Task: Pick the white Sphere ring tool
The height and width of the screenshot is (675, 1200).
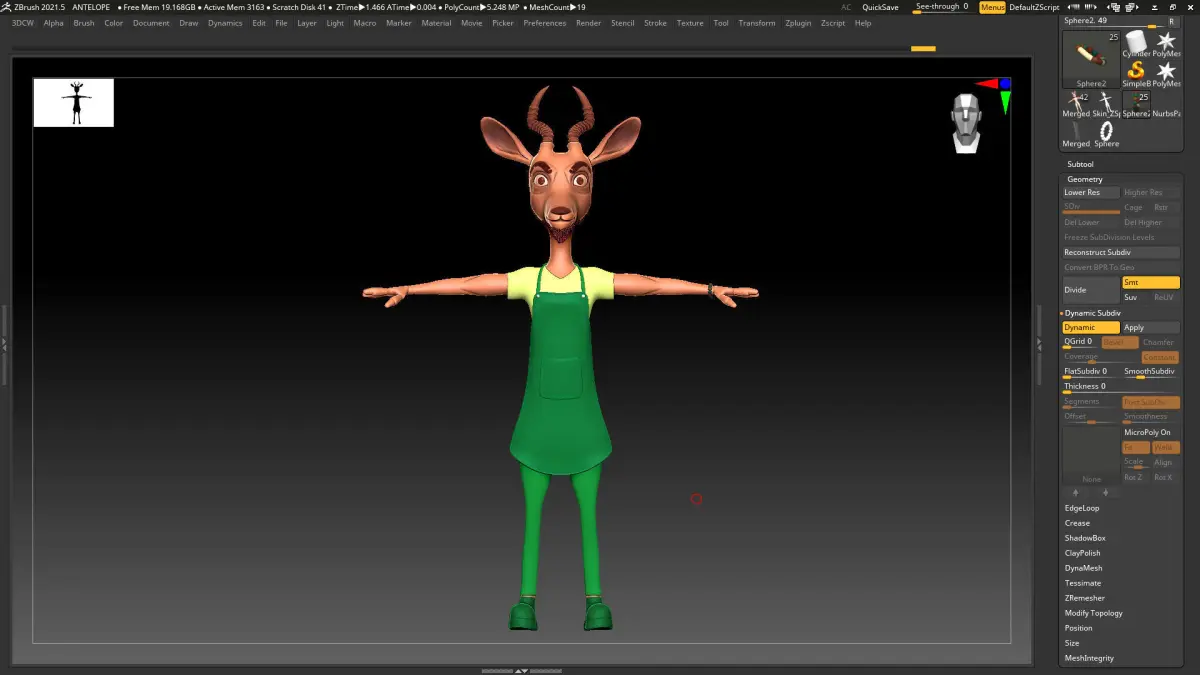Action: (x=1106, y=131)
